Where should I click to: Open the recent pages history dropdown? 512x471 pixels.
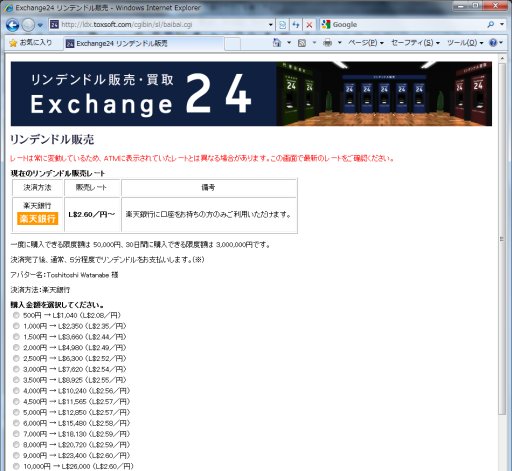(x=40, y=25)
